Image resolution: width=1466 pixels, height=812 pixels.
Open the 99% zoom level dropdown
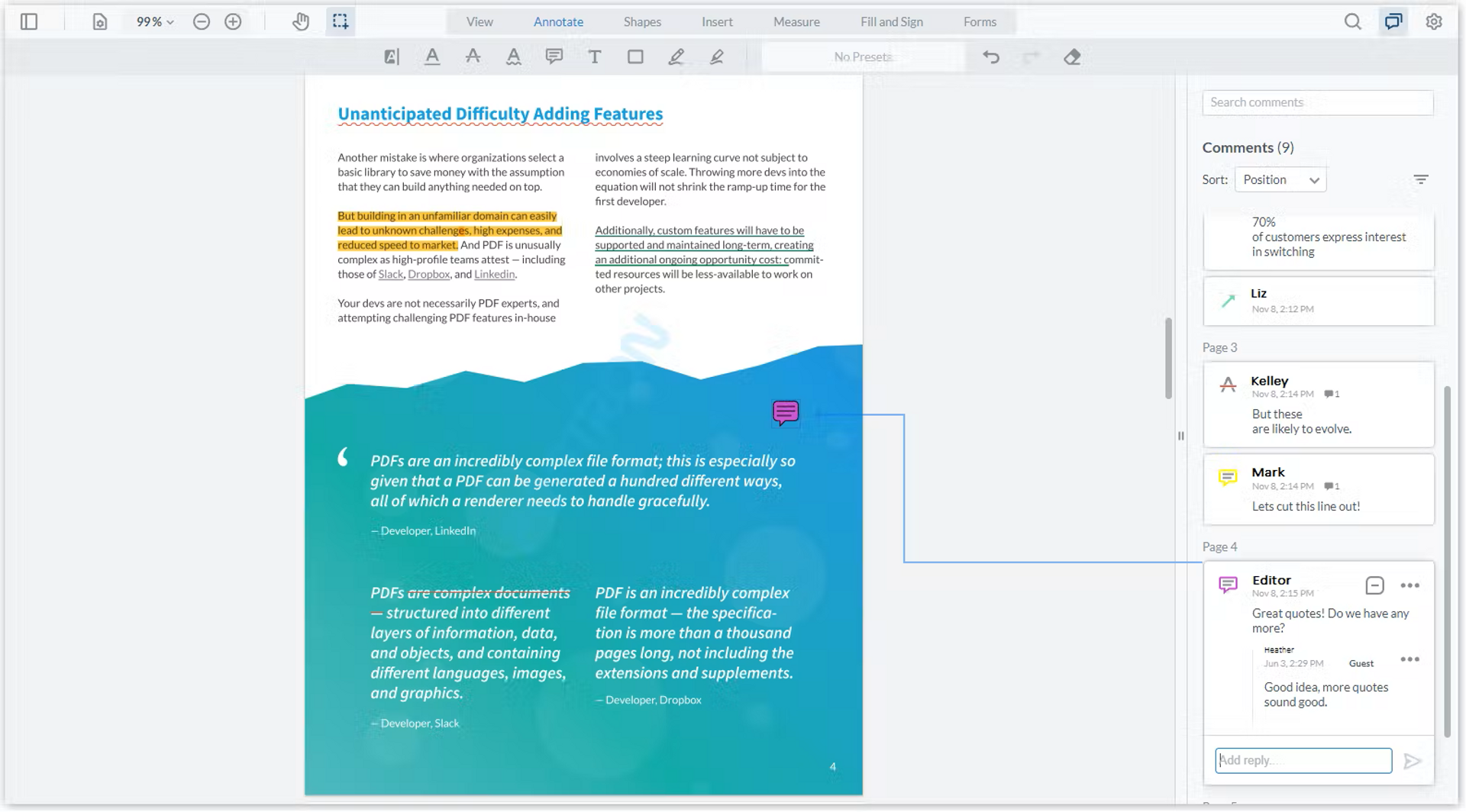(155, 21)
